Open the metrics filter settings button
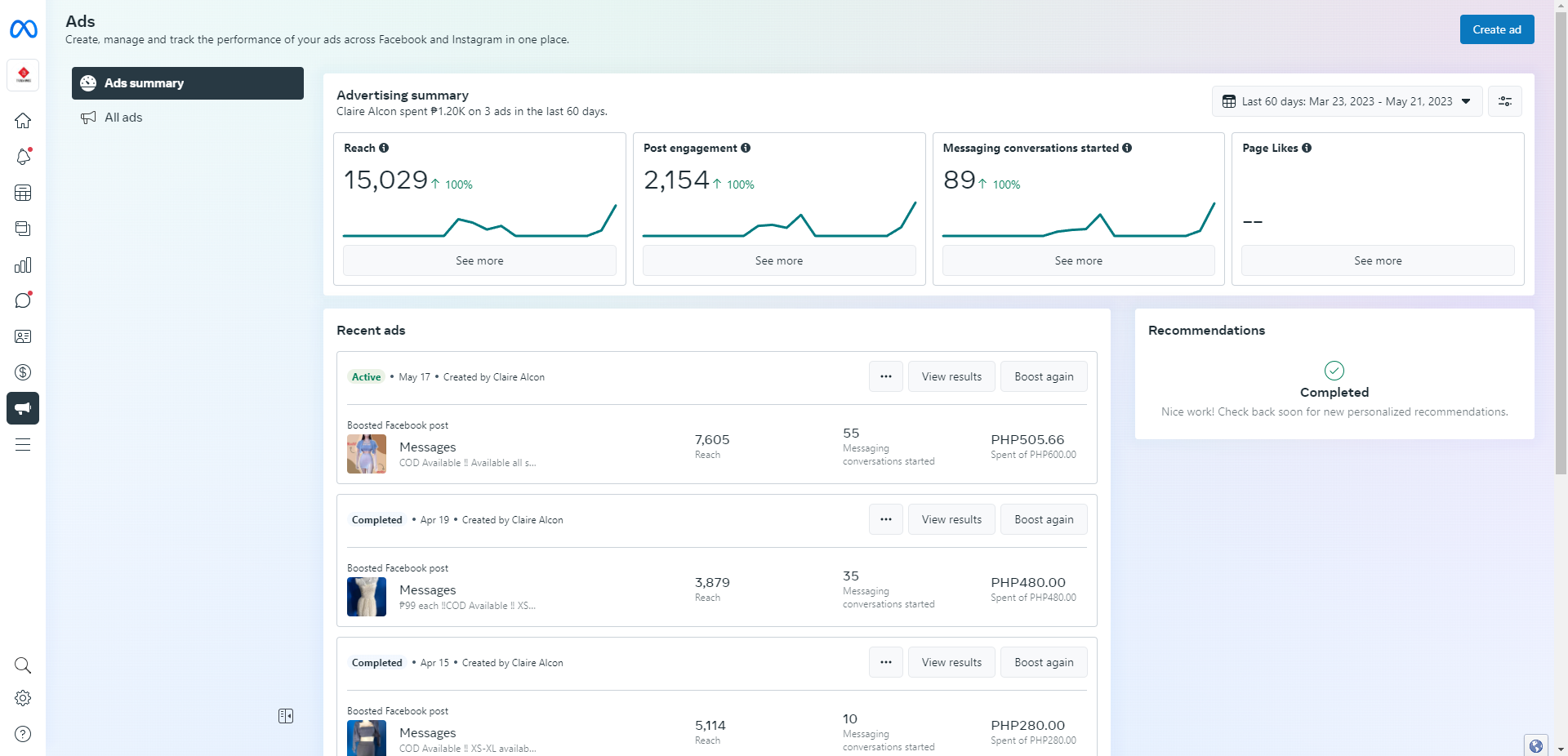1568x756 pixels. point(1504,101)
